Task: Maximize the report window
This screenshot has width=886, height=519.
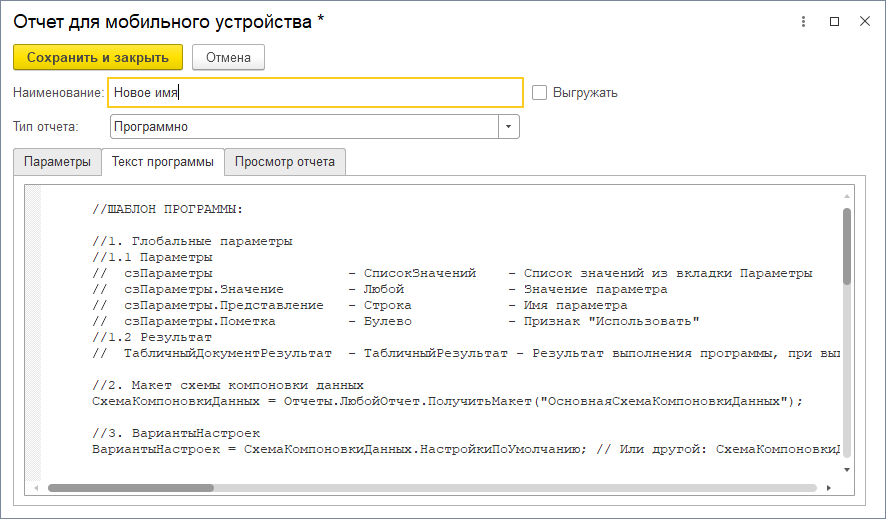Action: pyautogui.click(x=834, y=21)
